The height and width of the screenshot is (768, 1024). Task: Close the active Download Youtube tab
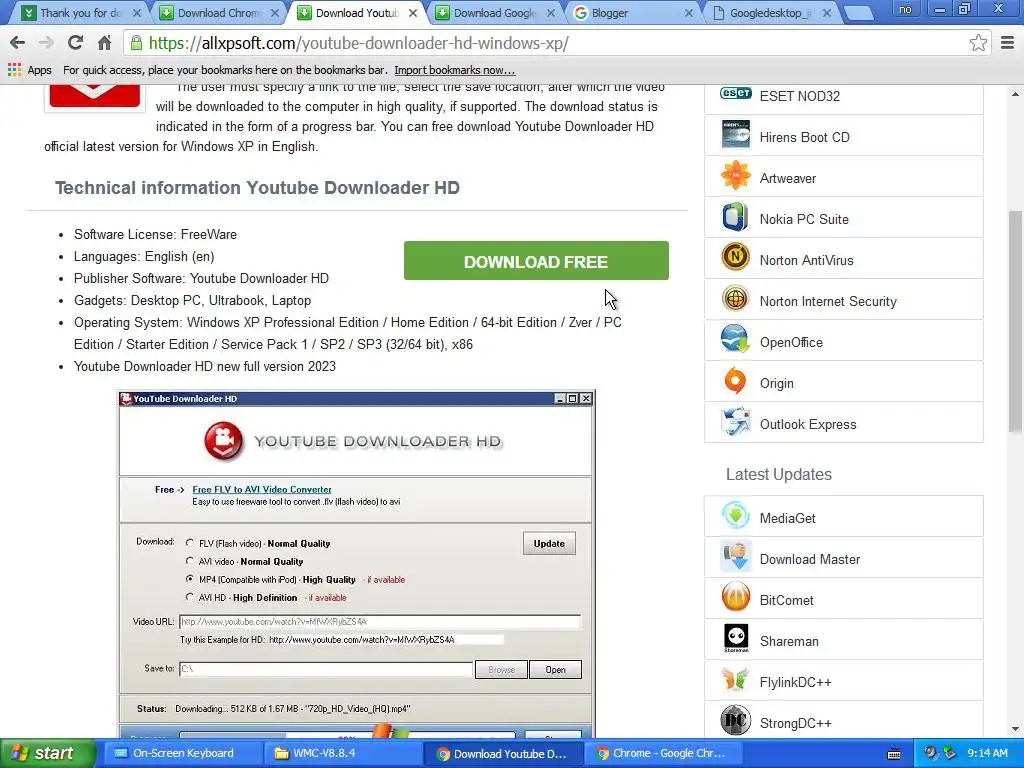(413, 13)
